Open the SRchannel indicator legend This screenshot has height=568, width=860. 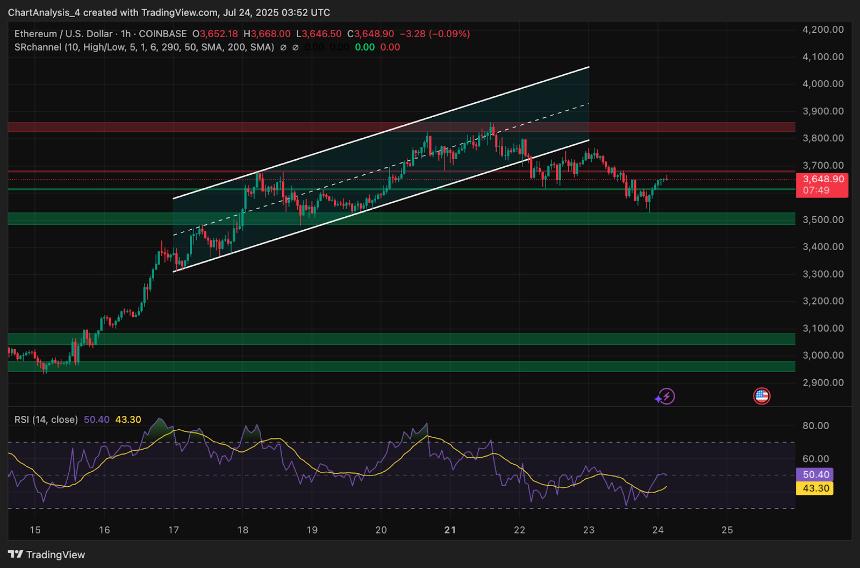tap(36, 47)
